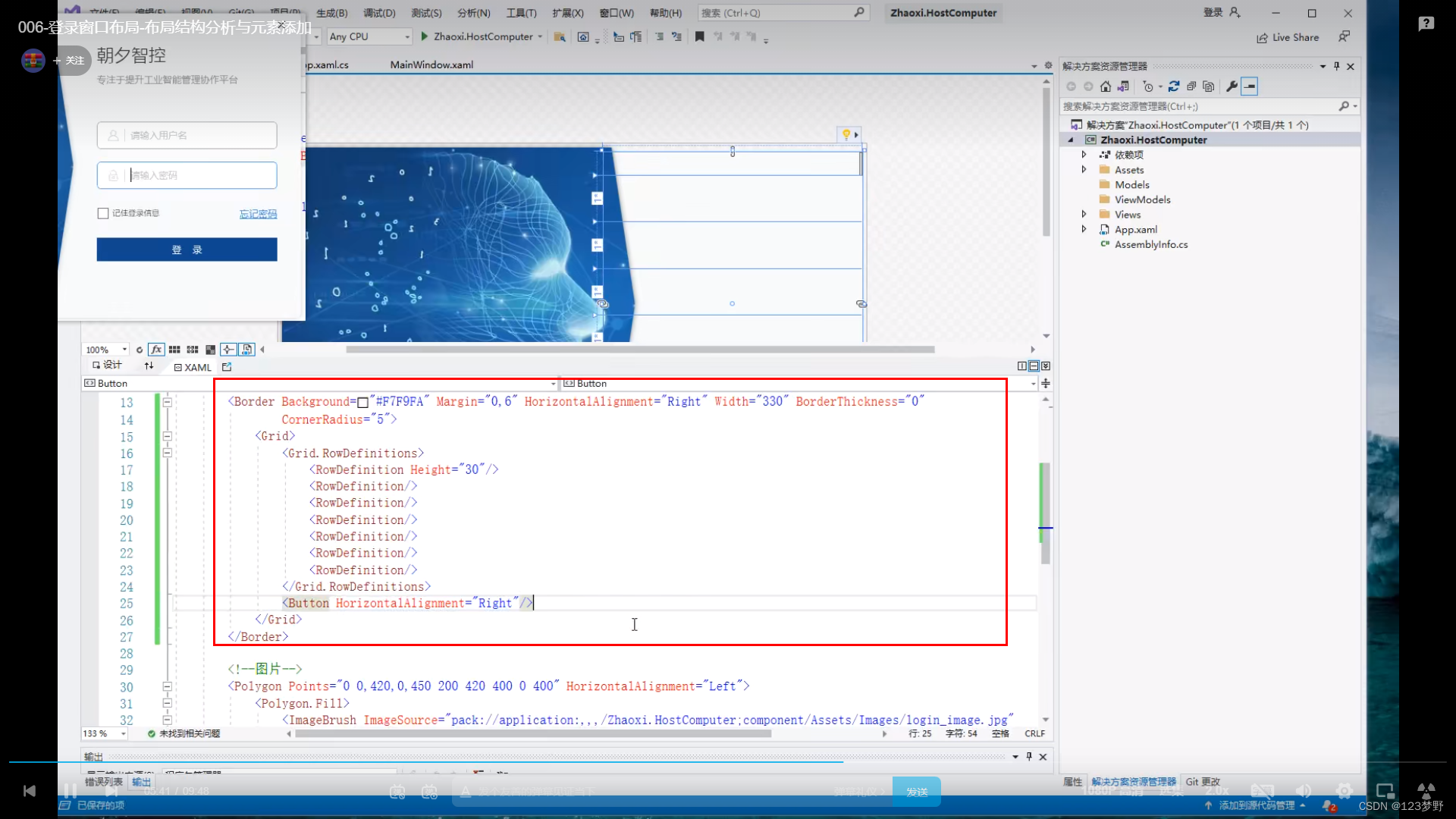1456x819 pixels.
Task: Click the Show All Files icon in Solution Explorer
Action: tap(1209, 86)
